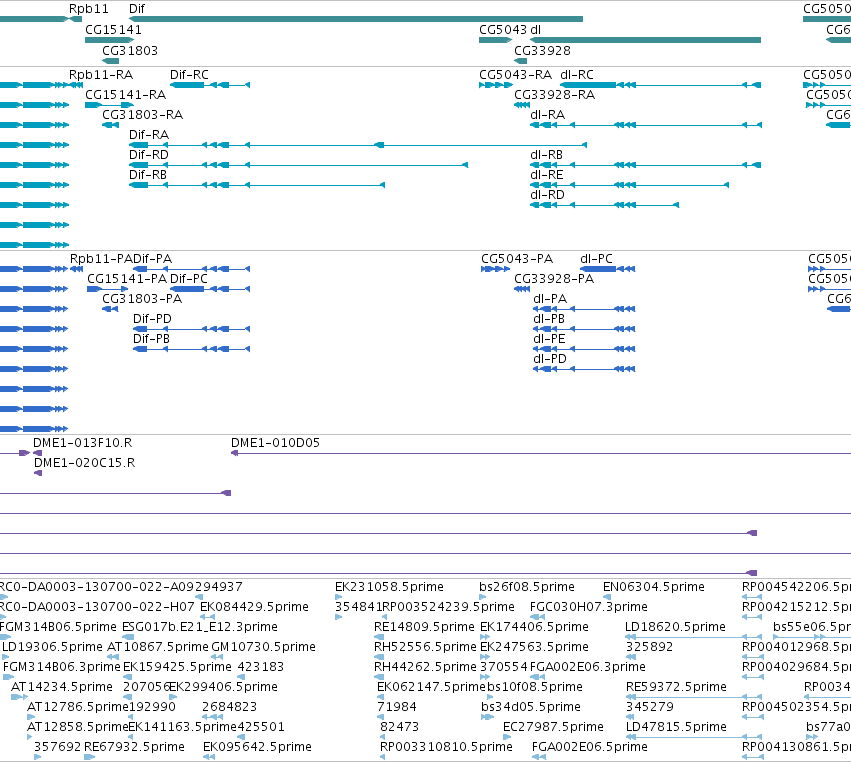The width and height of the screenshot is (851, 762).
Task: Click the CG31803 gene feature
Action: [x=110, y=61]
